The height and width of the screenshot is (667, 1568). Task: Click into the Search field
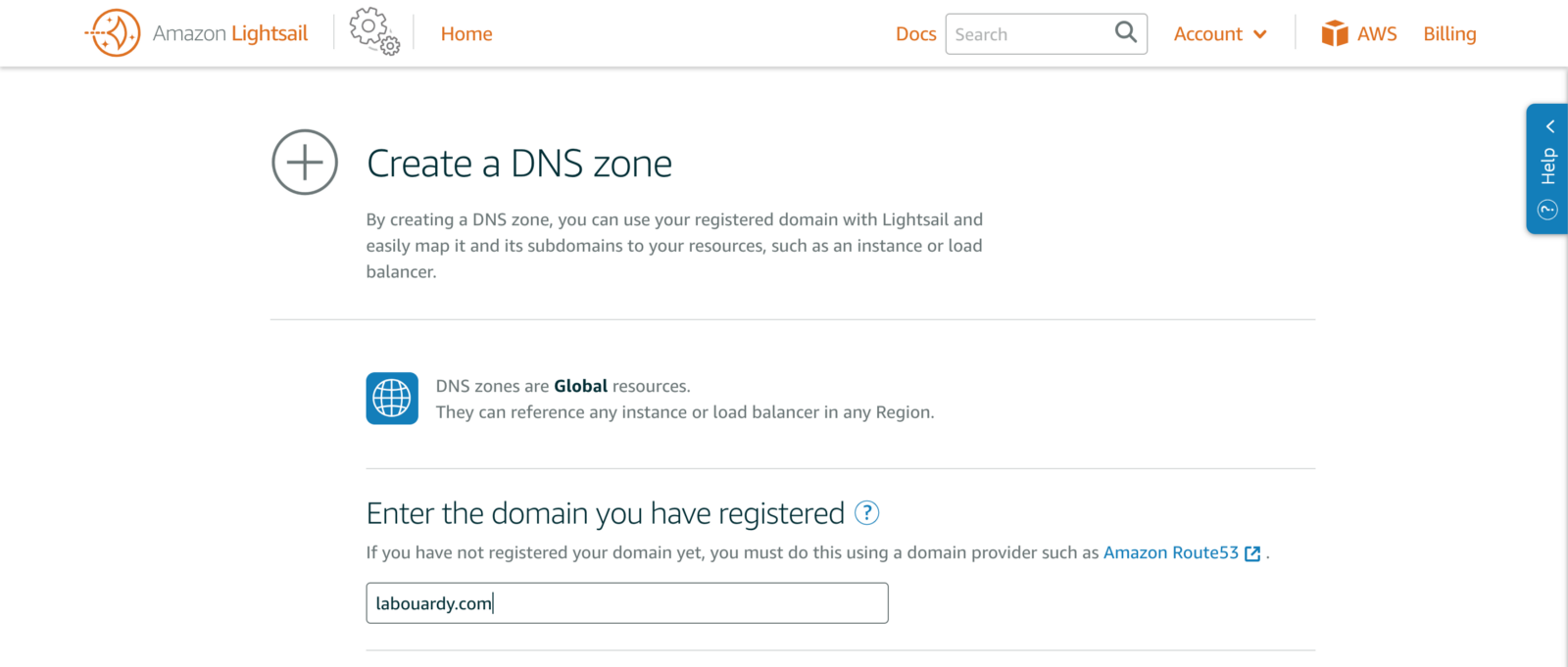click(1029, 34)
